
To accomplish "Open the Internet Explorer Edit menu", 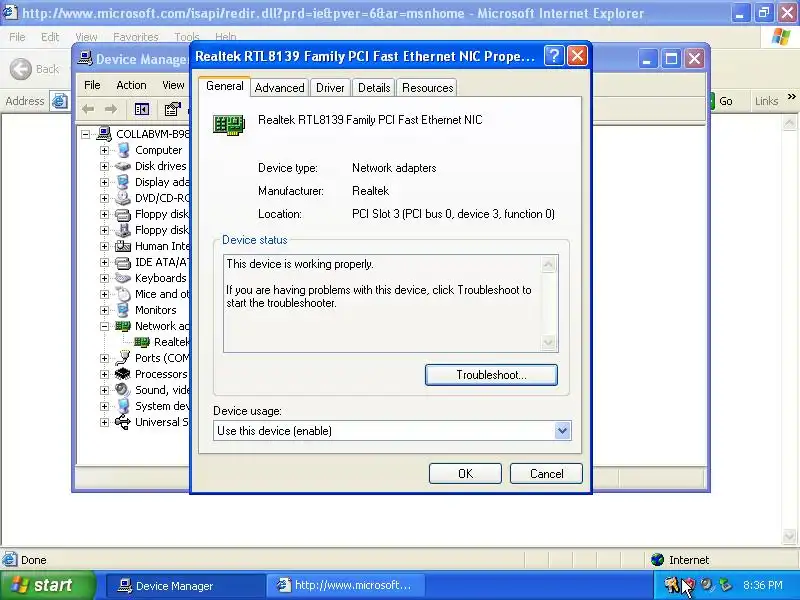I will [x=50, y=37].
